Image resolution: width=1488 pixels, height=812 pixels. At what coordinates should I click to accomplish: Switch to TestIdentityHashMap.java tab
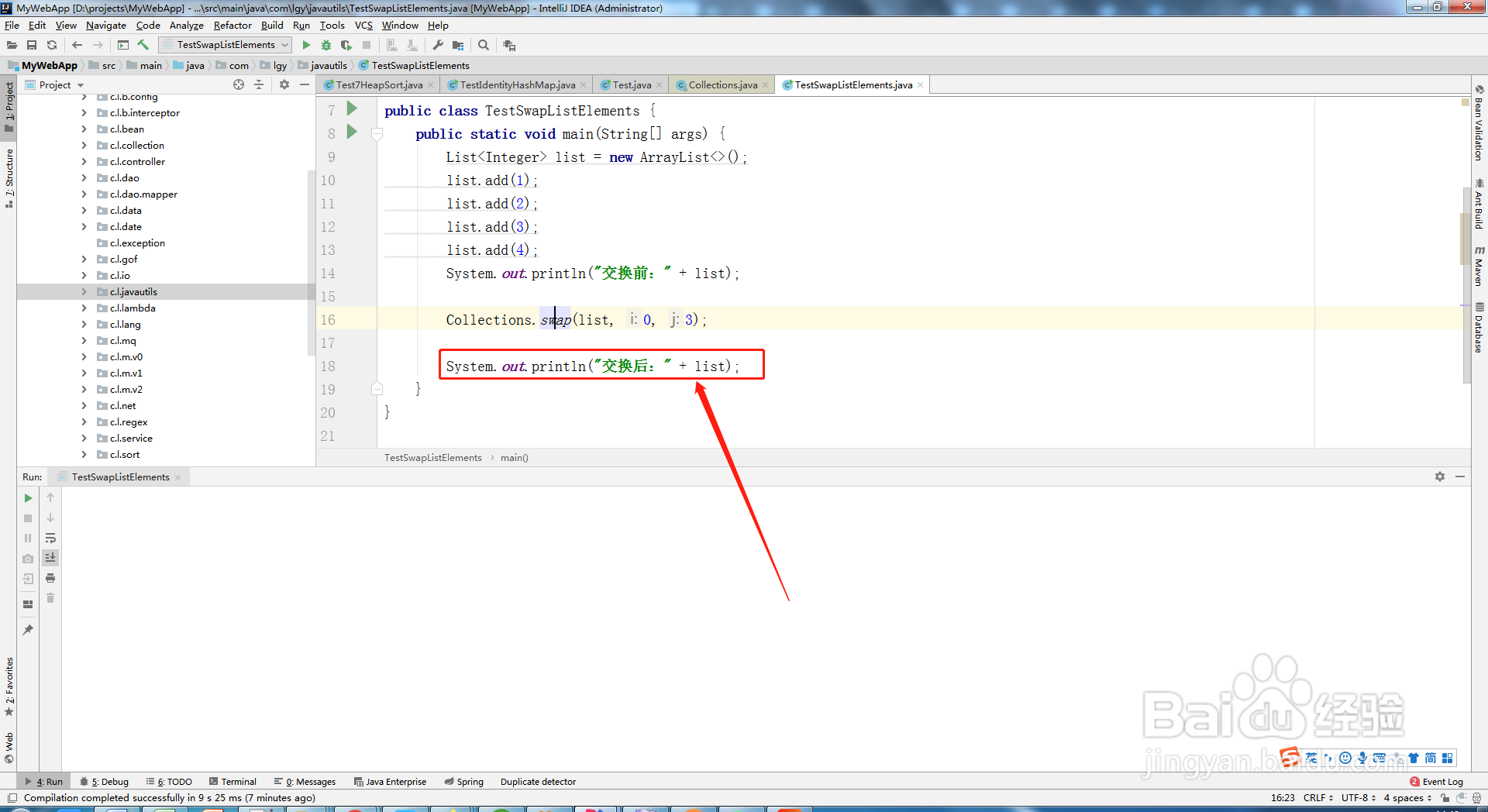518,85
